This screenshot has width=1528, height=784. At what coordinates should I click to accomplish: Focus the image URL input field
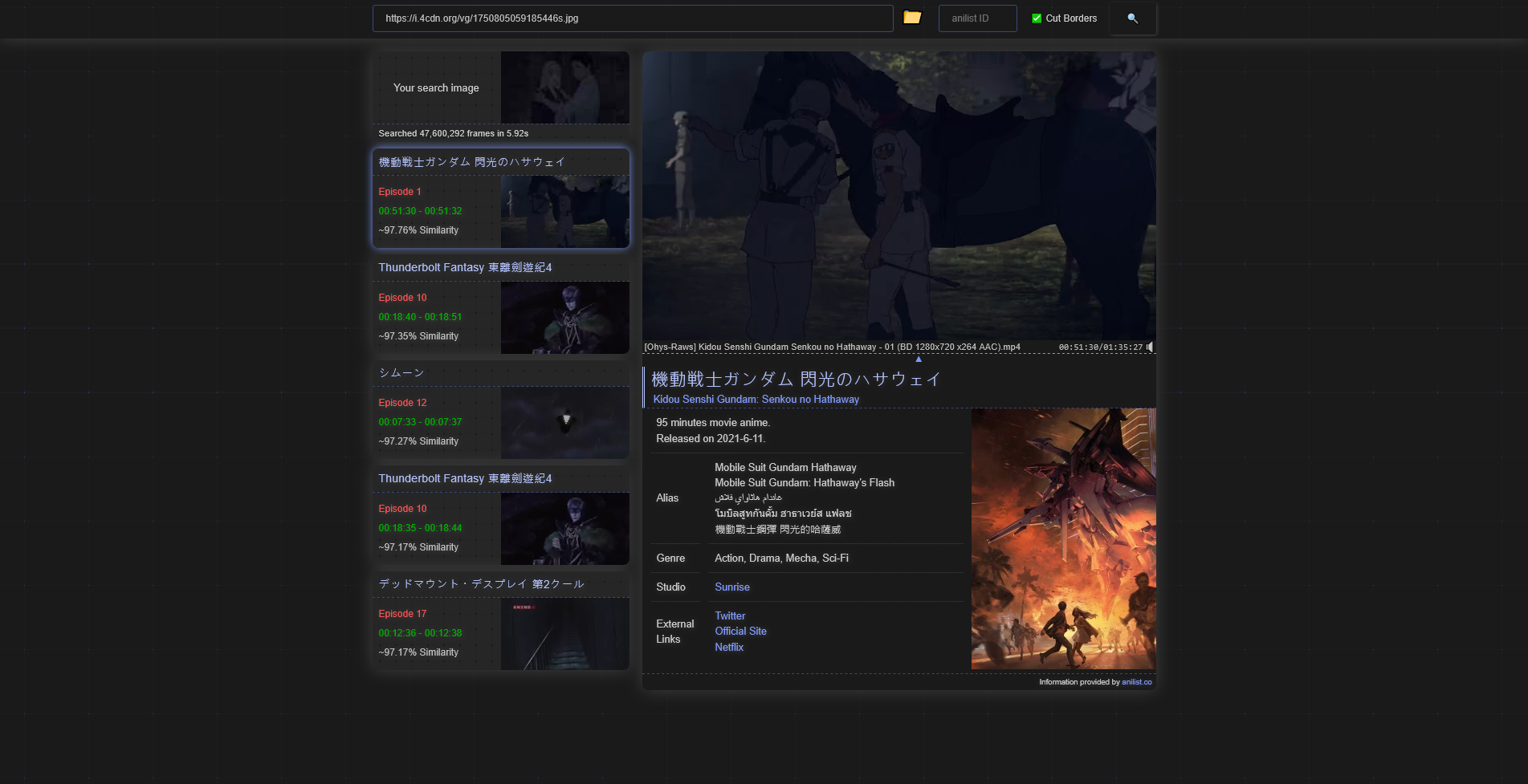tap(633, 18)
